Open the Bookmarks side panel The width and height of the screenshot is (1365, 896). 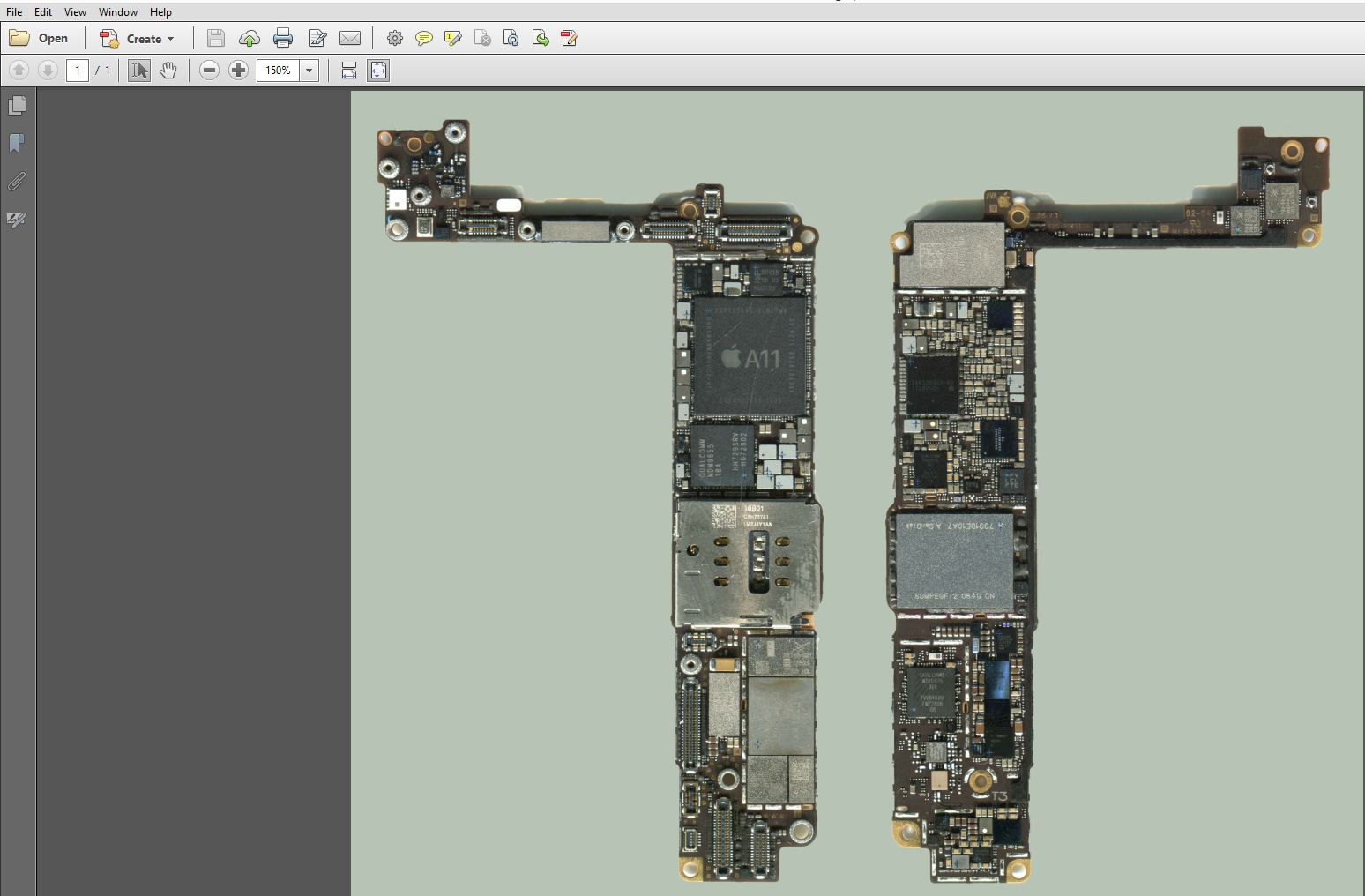[17, 143]
